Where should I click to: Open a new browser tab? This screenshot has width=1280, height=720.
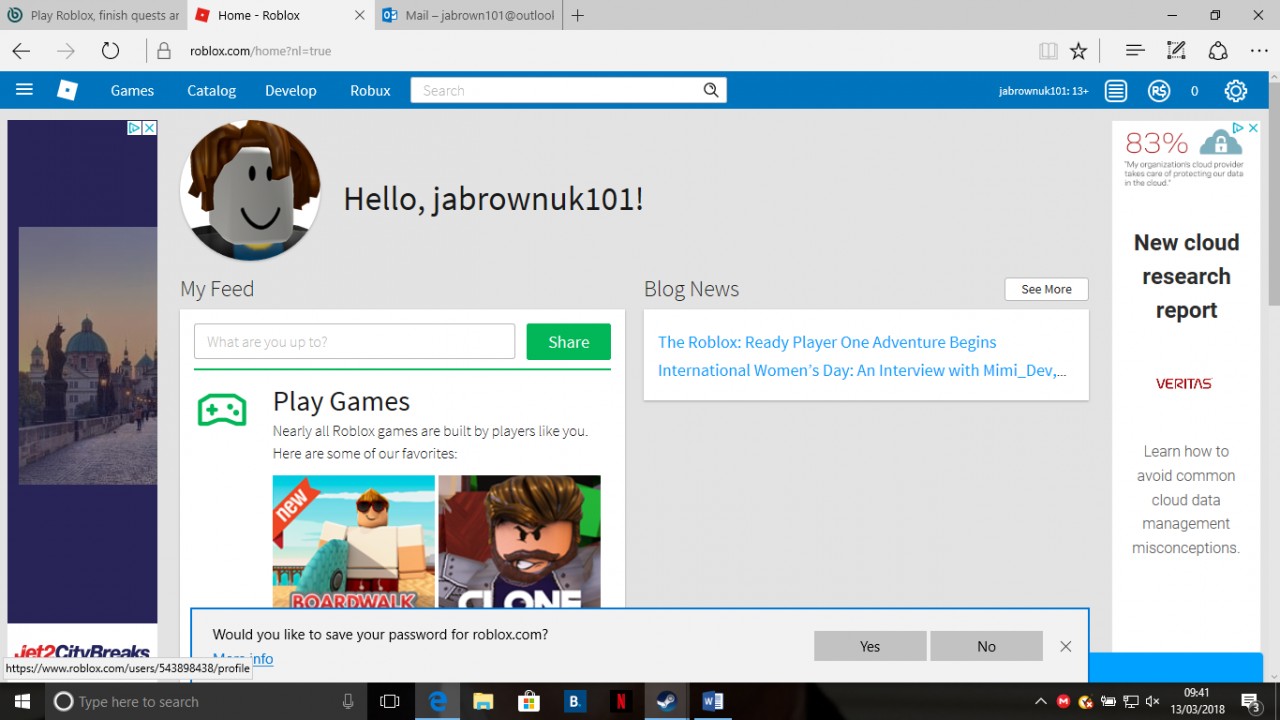pyautogui.click(x=578, y=15)
